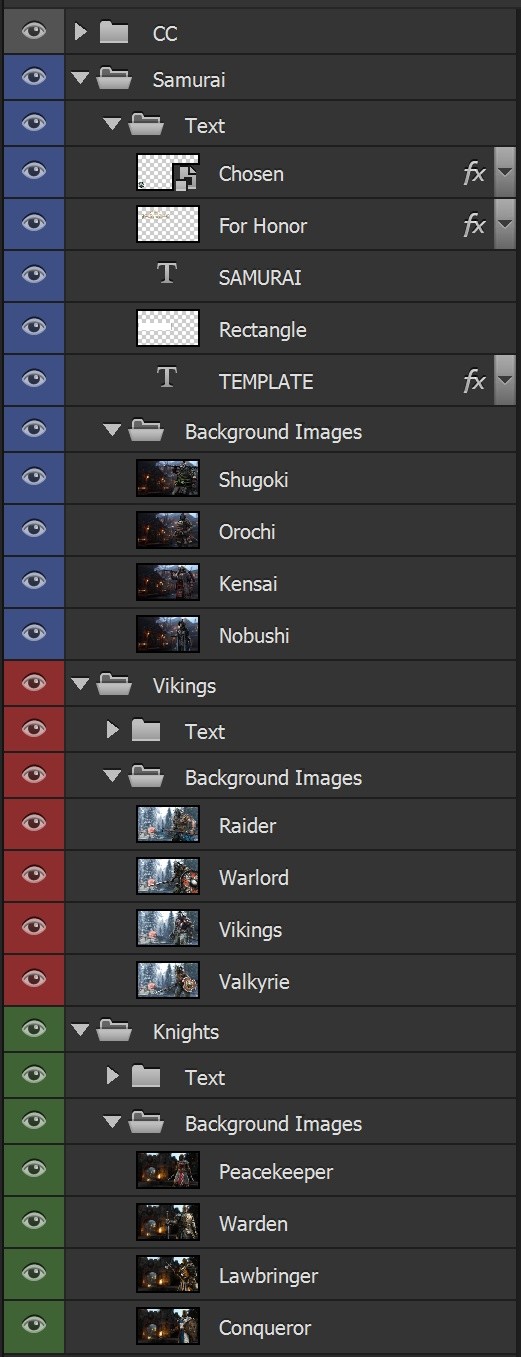The image size is (521, 1357).
Task: Select the Shugoki layer thumbnail
Action: pyautogui.click(x=168, y=479)
